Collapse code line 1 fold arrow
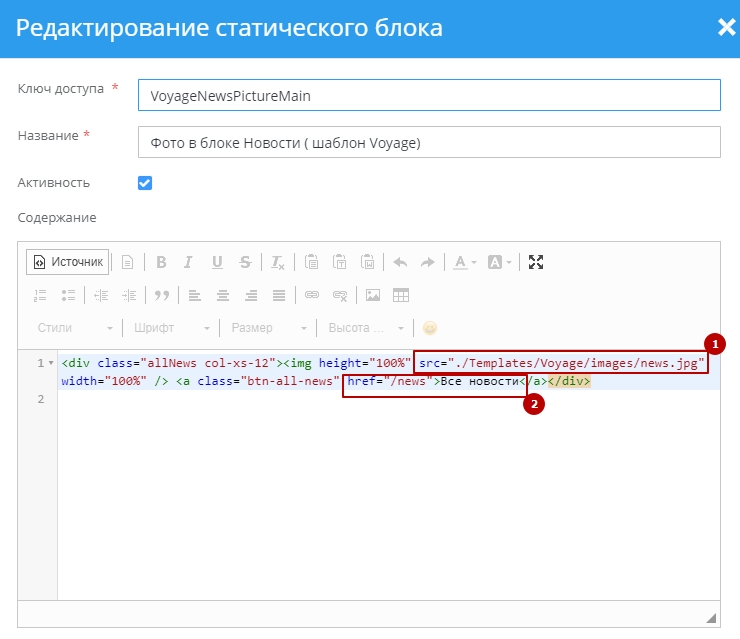The height and width of the screenshot is (639, 740). 51,363
